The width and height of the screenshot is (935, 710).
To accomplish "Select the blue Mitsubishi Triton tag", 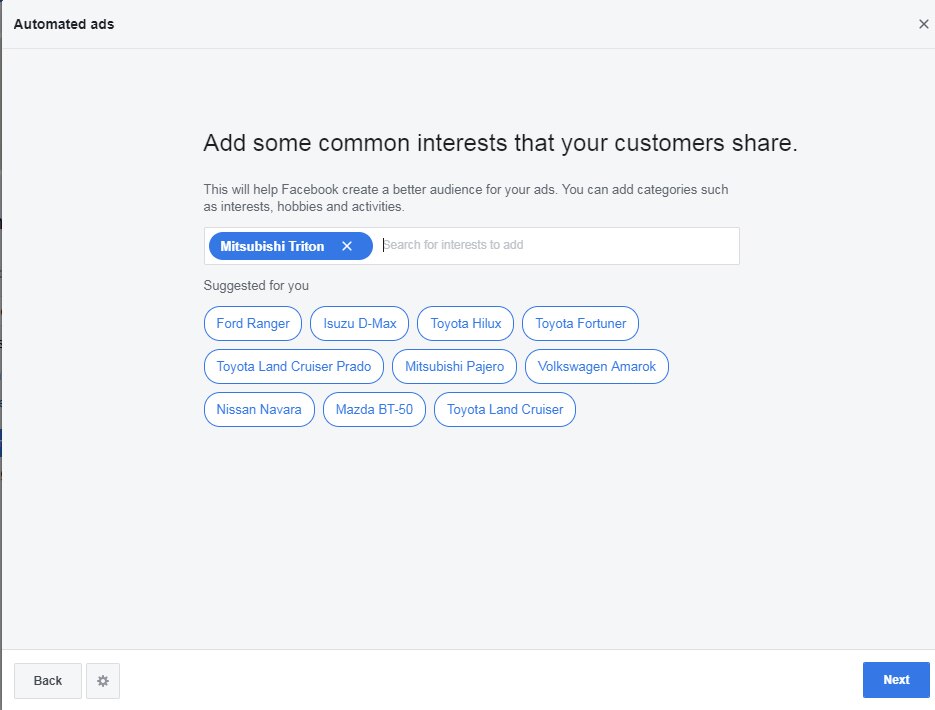I will (272, 245).
